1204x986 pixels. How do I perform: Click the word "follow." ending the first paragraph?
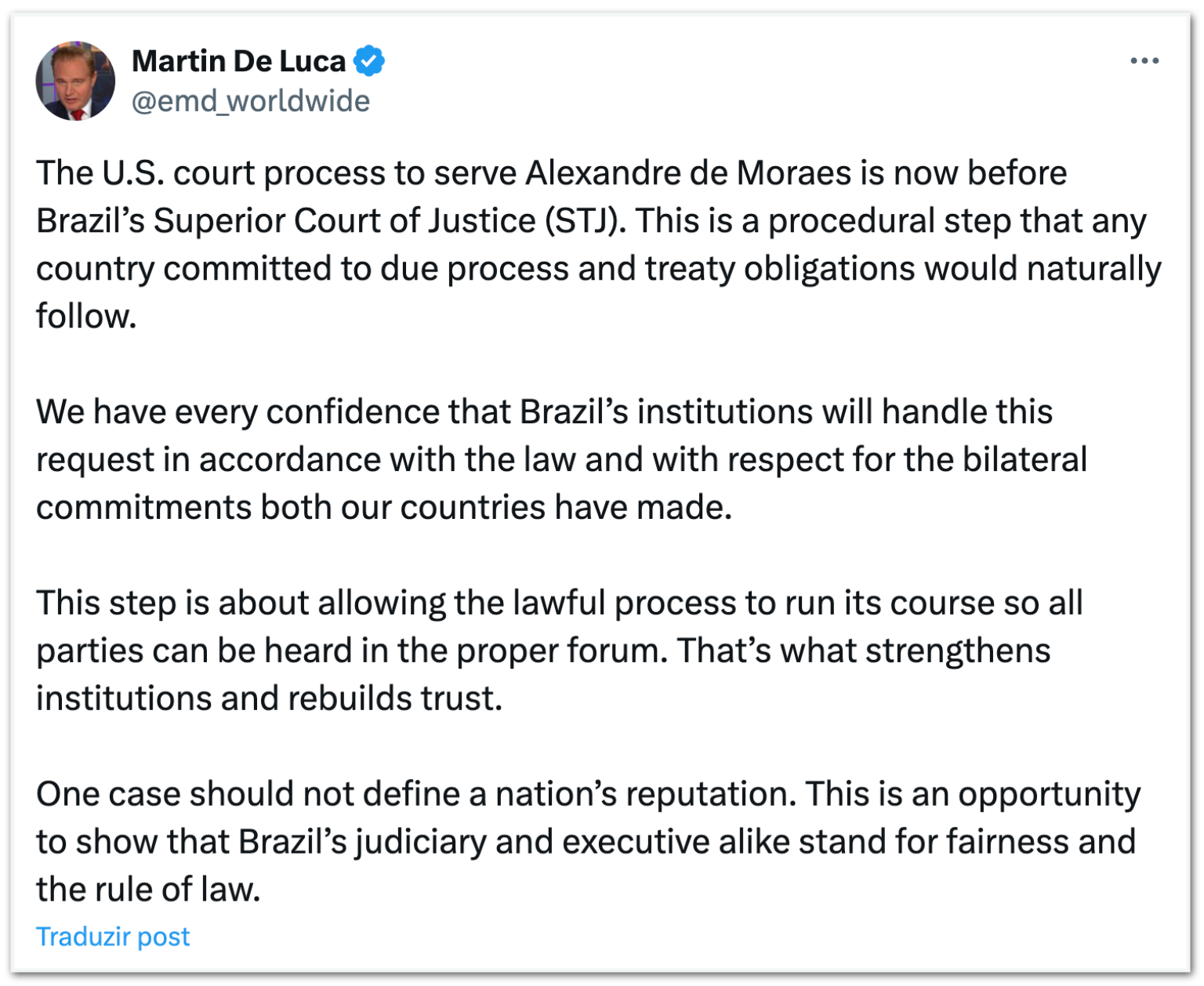(86, 317)
